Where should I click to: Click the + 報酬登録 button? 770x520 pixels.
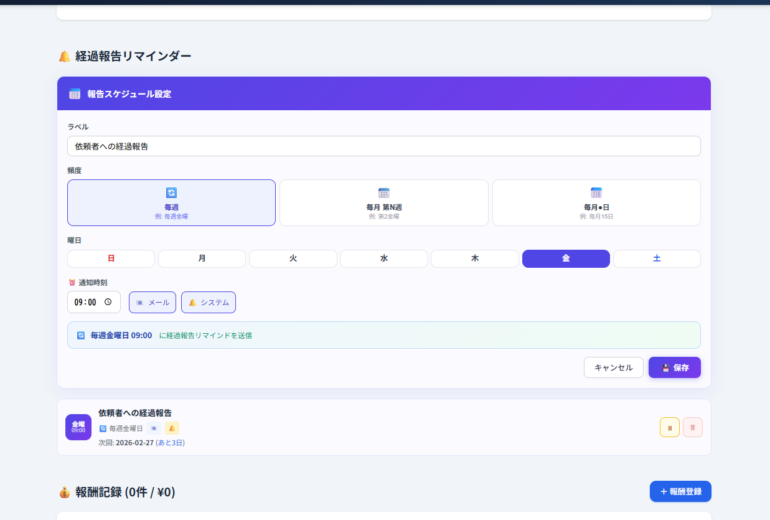(x=680, y=491)
